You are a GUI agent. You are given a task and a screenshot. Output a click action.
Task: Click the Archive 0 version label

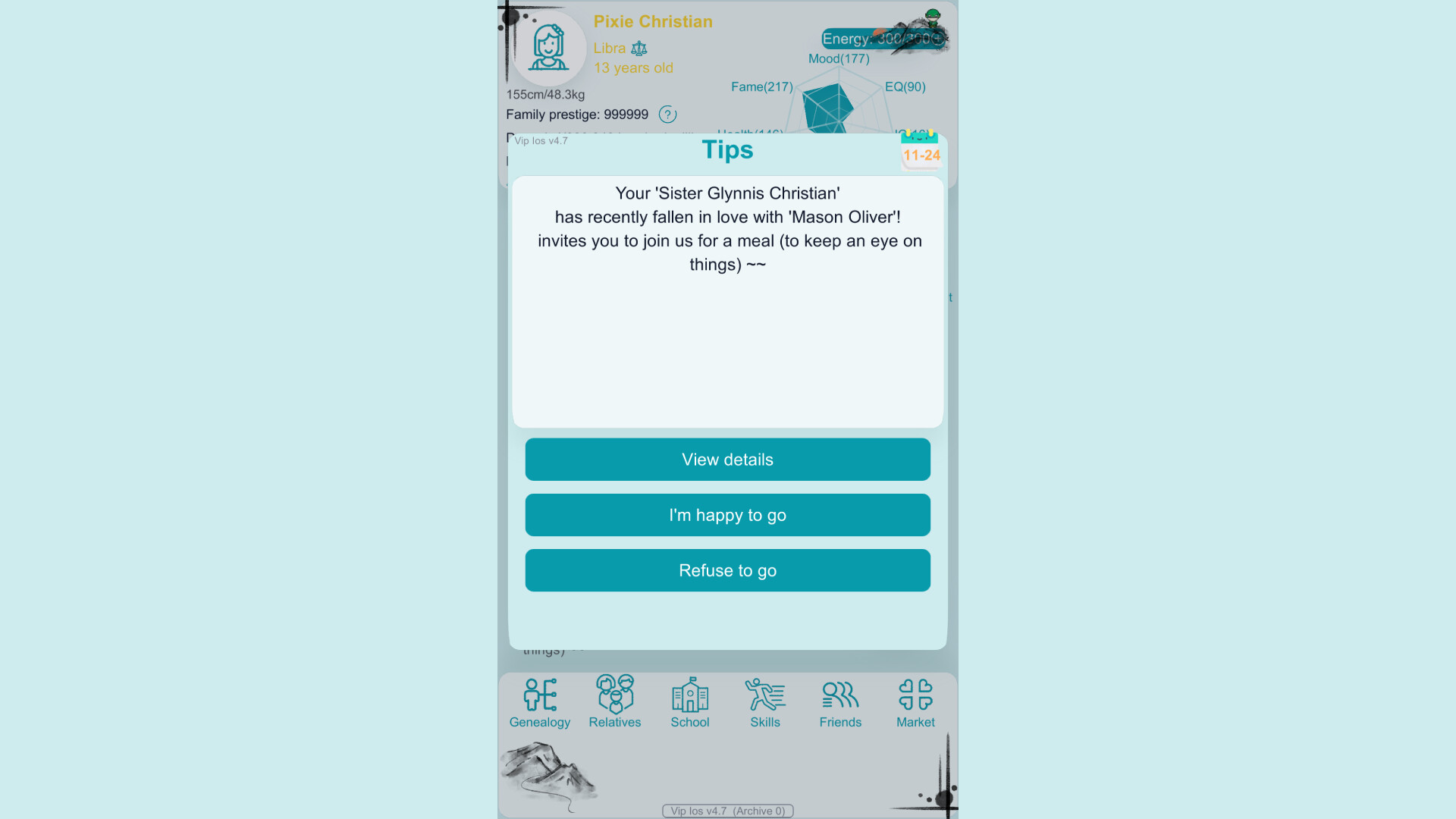(728, 811)
